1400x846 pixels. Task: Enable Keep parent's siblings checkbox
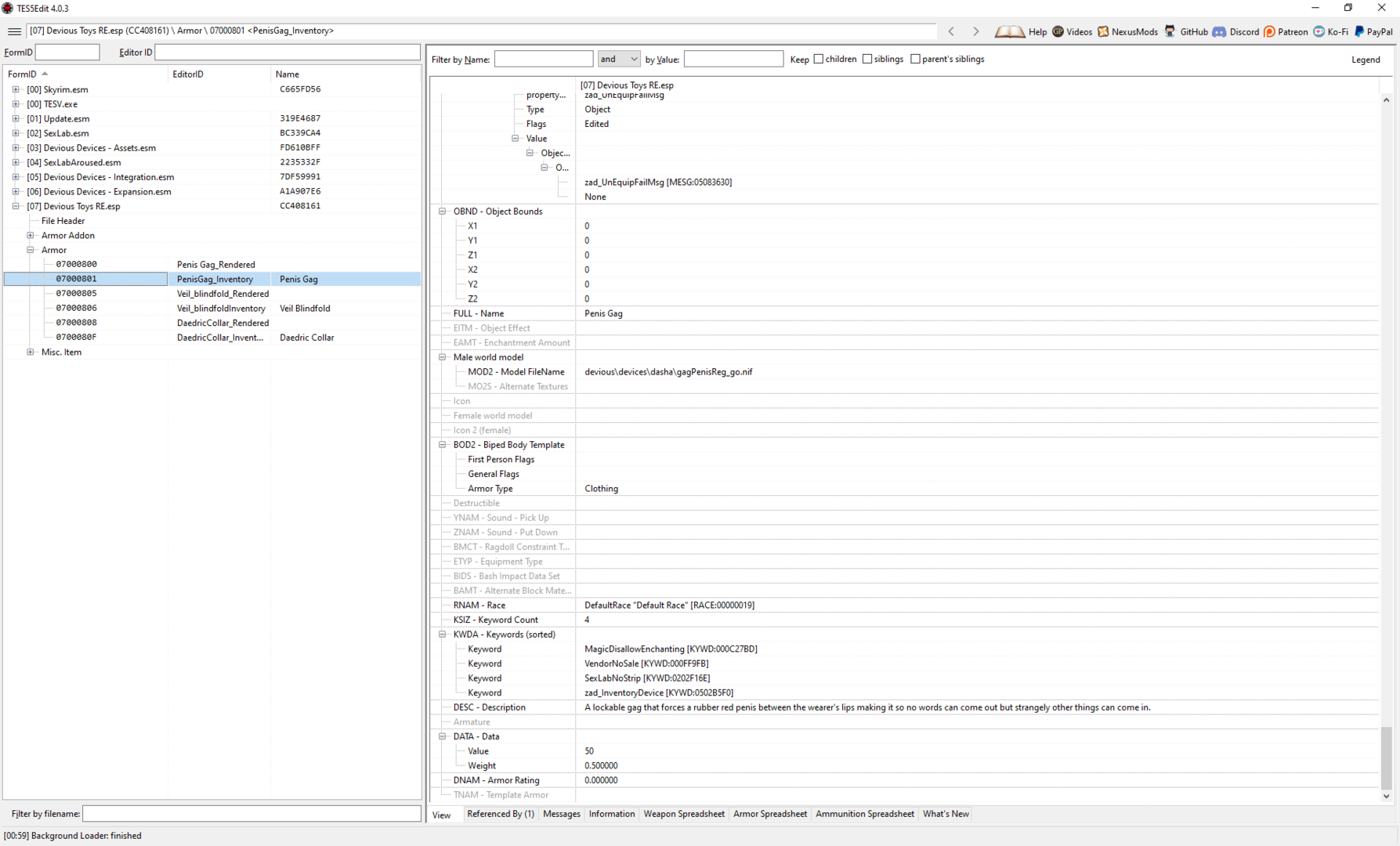coord(915,59)
